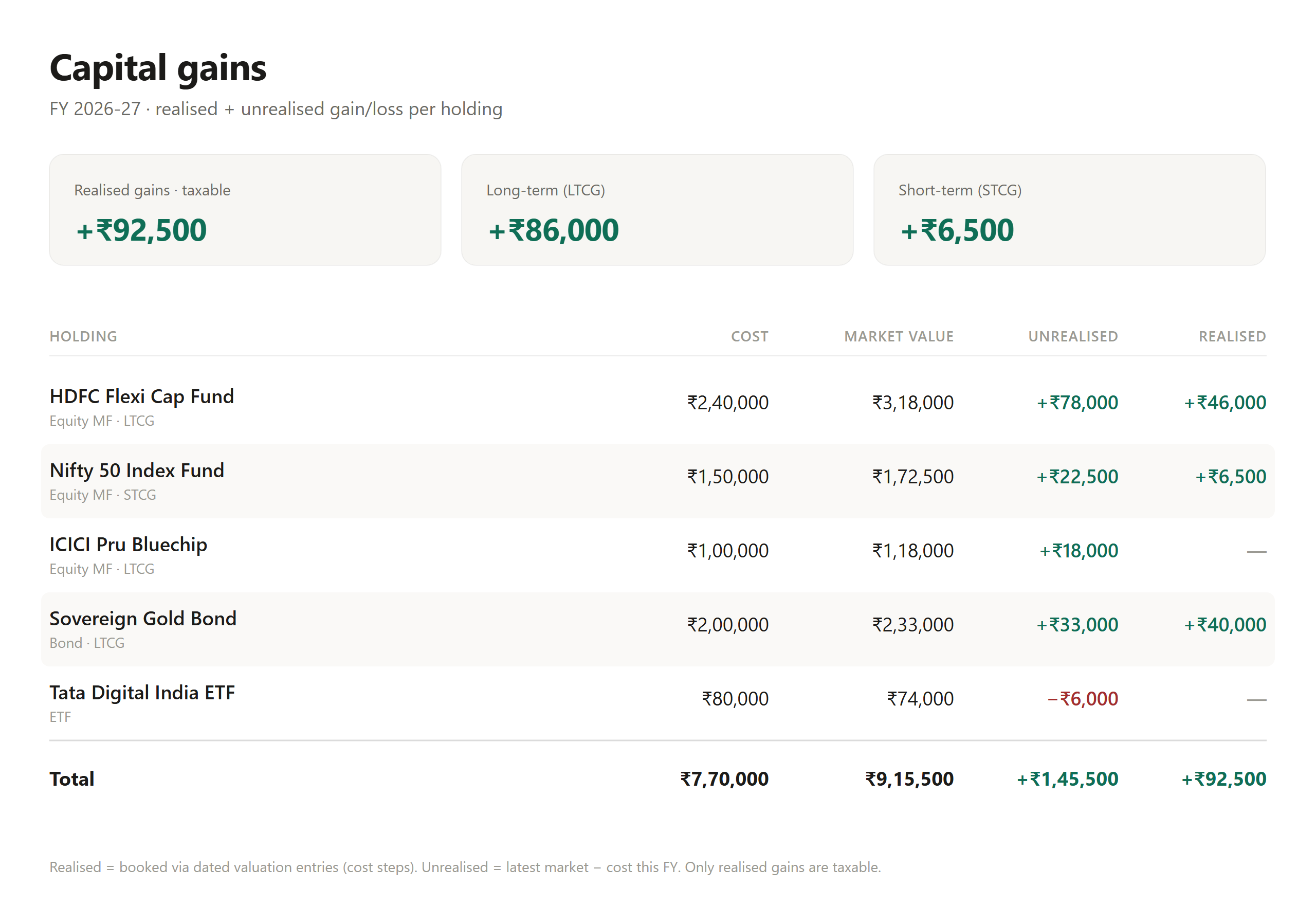This screenshot has width=1316, height=905.
Task: Click HDFC Flexi Cap unrealised +₹78,000
Action: (x=1077, y=403)
